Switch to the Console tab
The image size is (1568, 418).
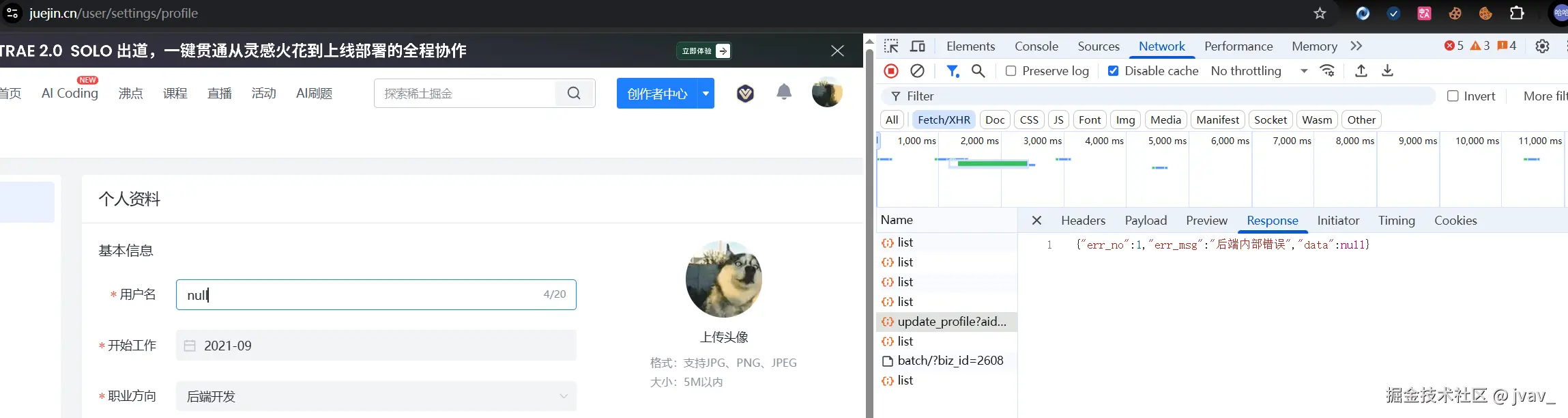click(1036, 46)
